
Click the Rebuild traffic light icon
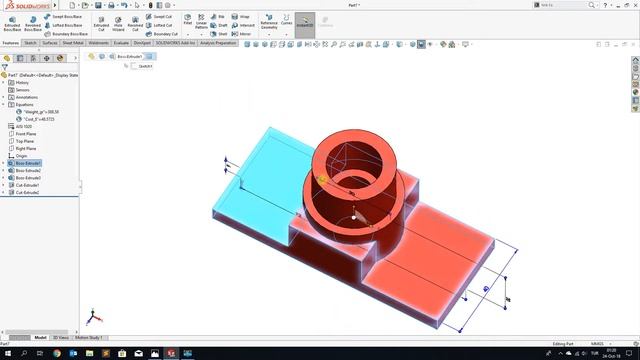[151, 5]
